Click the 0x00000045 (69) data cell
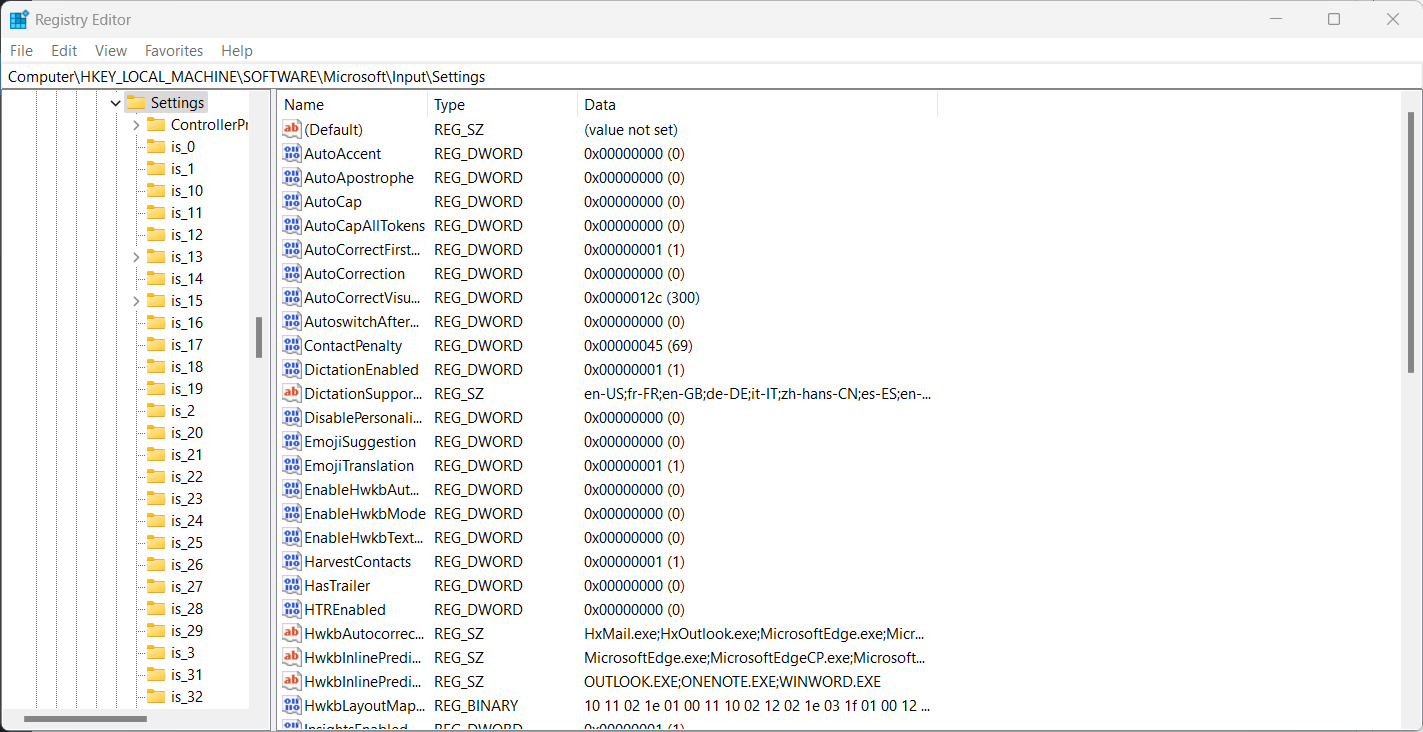Image resolution: width=1423 pixels, height=732 pixels. click(x=638, y=345)
